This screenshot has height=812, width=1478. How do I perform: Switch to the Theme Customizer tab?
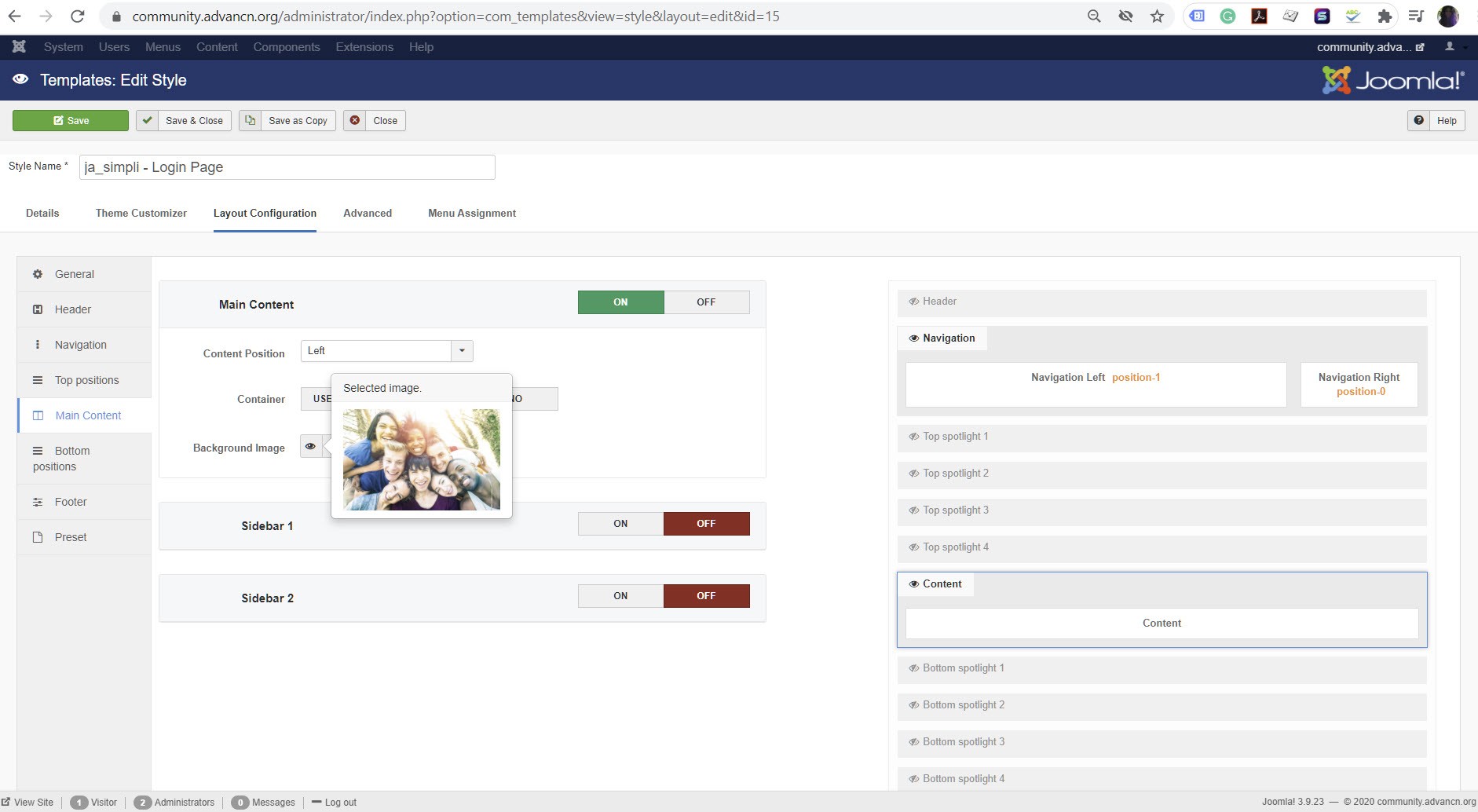[x=141, y=213]
